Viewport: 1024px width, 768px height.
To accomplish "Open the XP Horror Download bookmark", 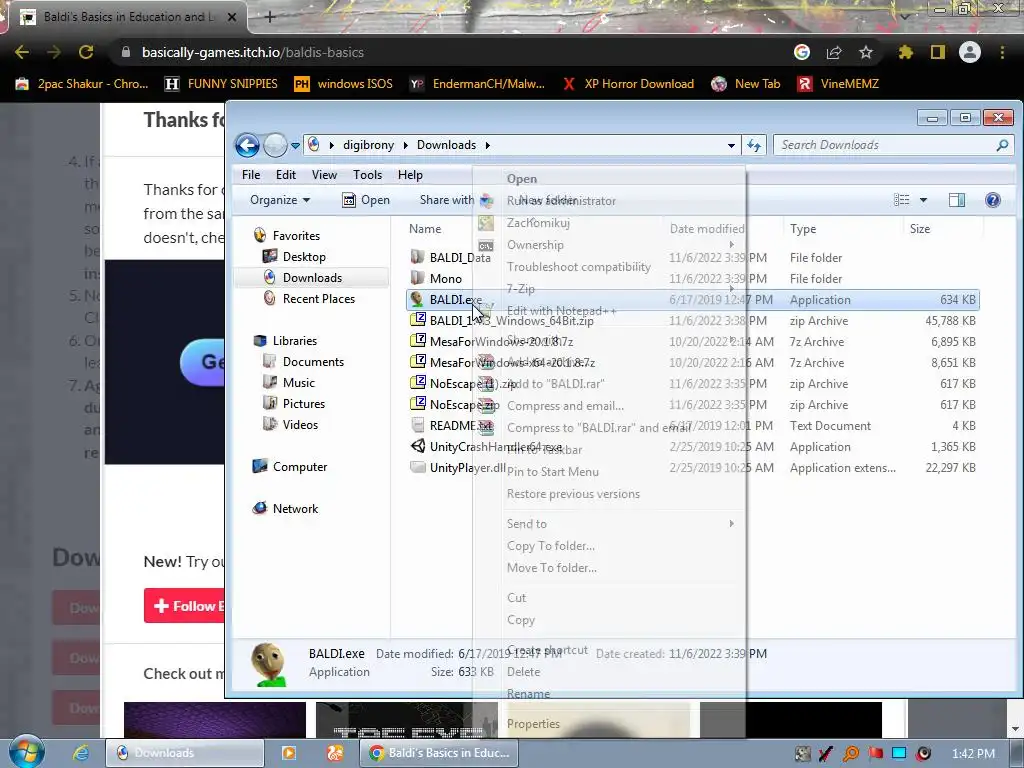I will point(628,84).
